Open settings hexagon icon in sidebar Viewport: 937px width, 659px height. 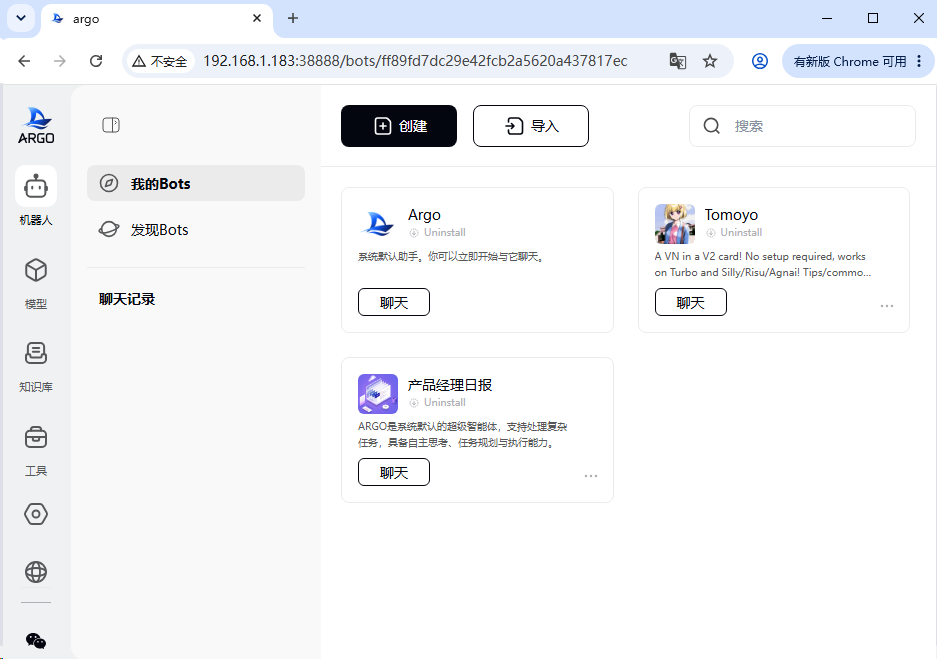pos(36,514)
